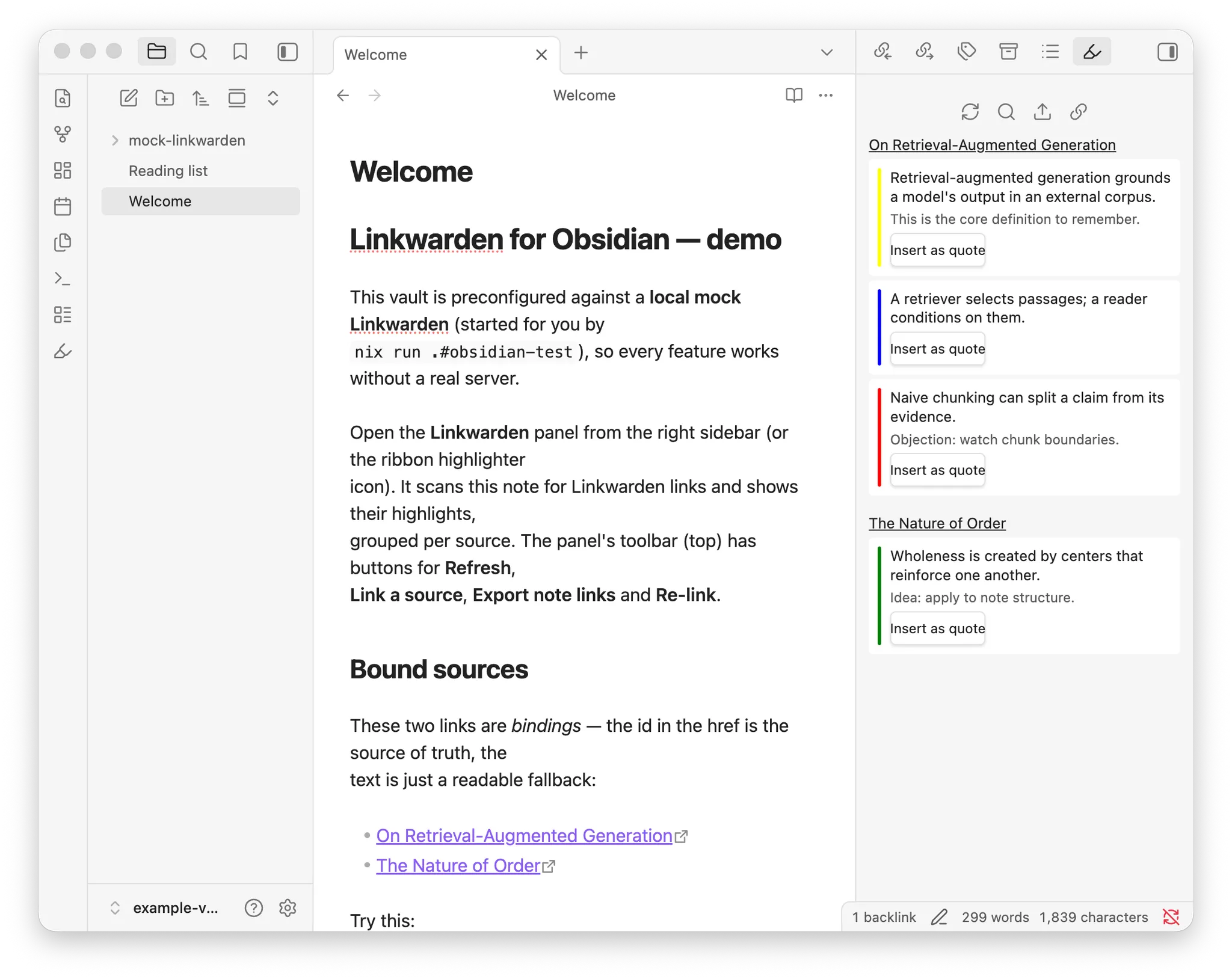1232x979 pixels.
Task: Insert the 'Wholeness is created' highlight as quote
Action: [937, 629]
